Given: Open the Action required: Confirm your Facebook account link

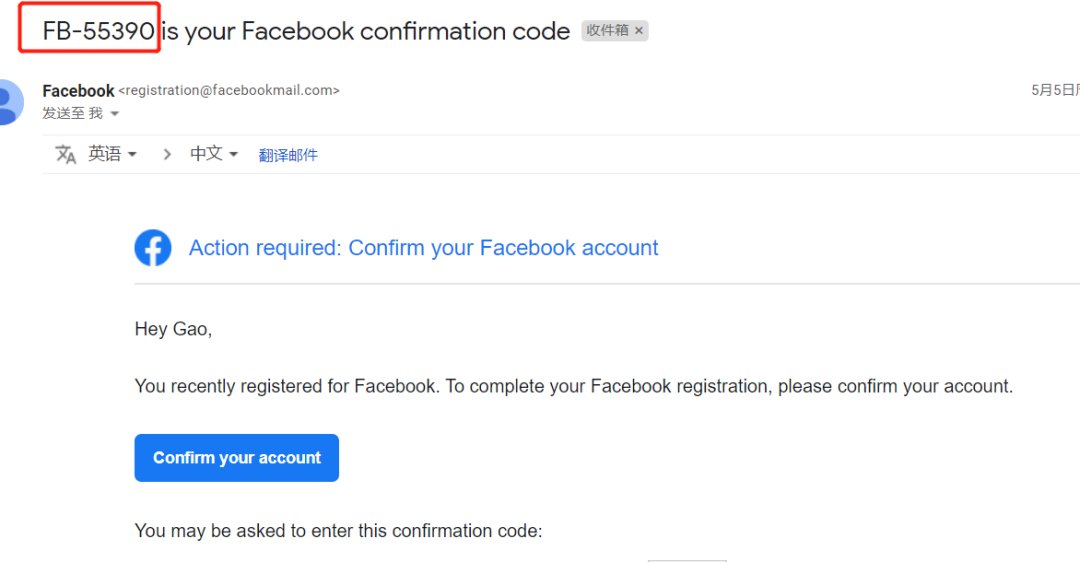Looking at the screenshot, I should pos(423,248).
